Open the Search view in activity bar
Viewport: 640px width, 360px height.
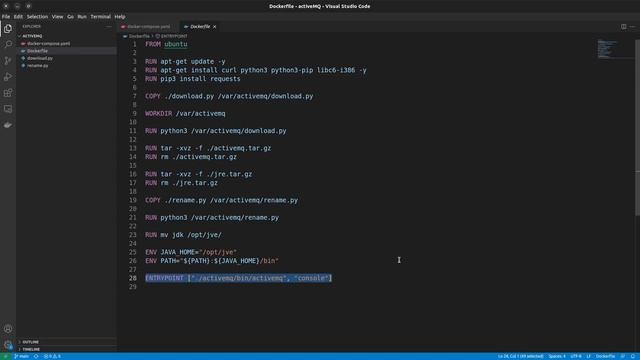(x=8, y=44)
